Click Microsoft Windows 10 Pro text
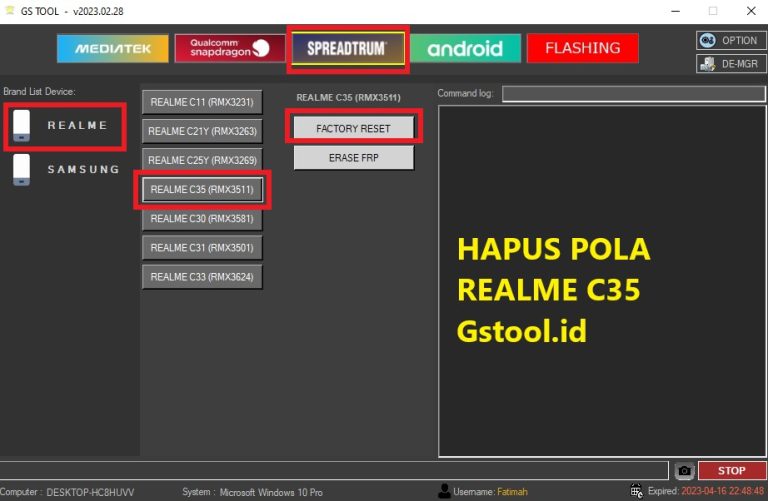The width and height of the screenshot is (768, 501). pyautogui.click(x=271, y=492)
